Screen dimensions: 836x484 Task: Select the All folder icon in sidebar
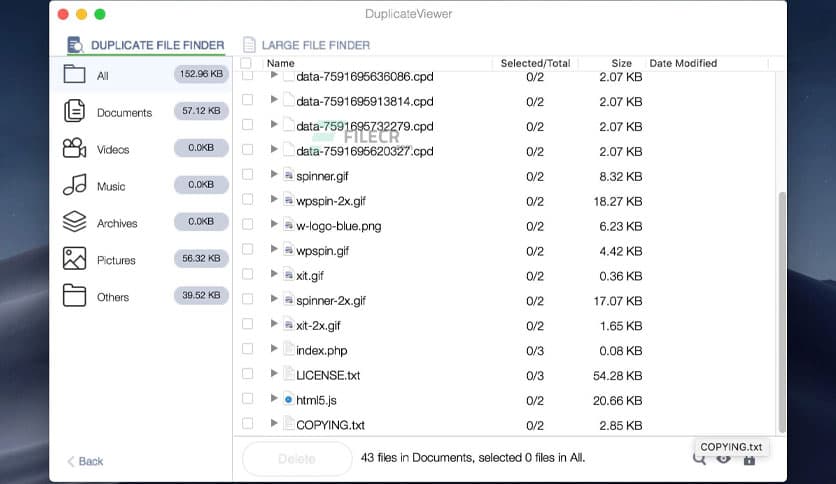click(74, 74)
